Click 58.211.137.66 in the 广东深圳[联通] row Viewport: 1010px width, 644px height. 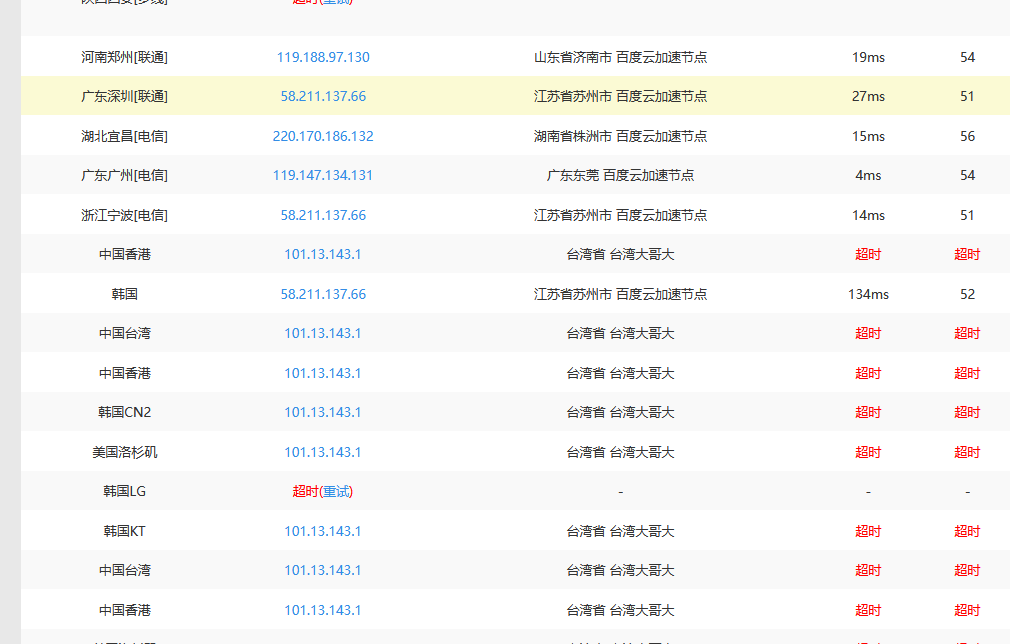point(323,96)
